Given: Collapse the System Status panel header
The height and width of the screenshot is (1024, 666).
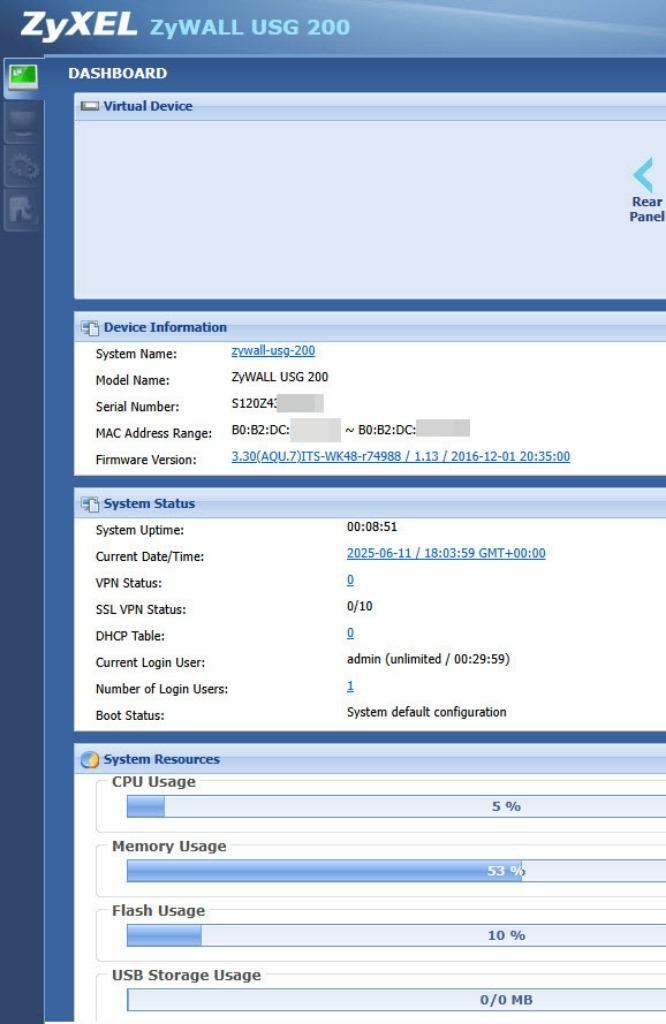Looking at the screenshot, I should tap(149, 504).
